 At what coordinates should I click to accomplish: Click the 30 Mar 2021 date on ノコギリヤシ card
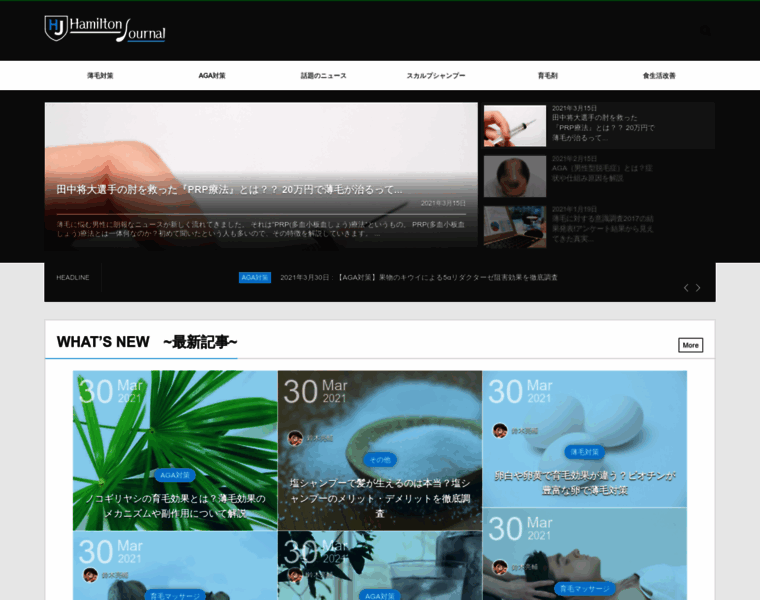pyautogui.click(x=111, y=392)
